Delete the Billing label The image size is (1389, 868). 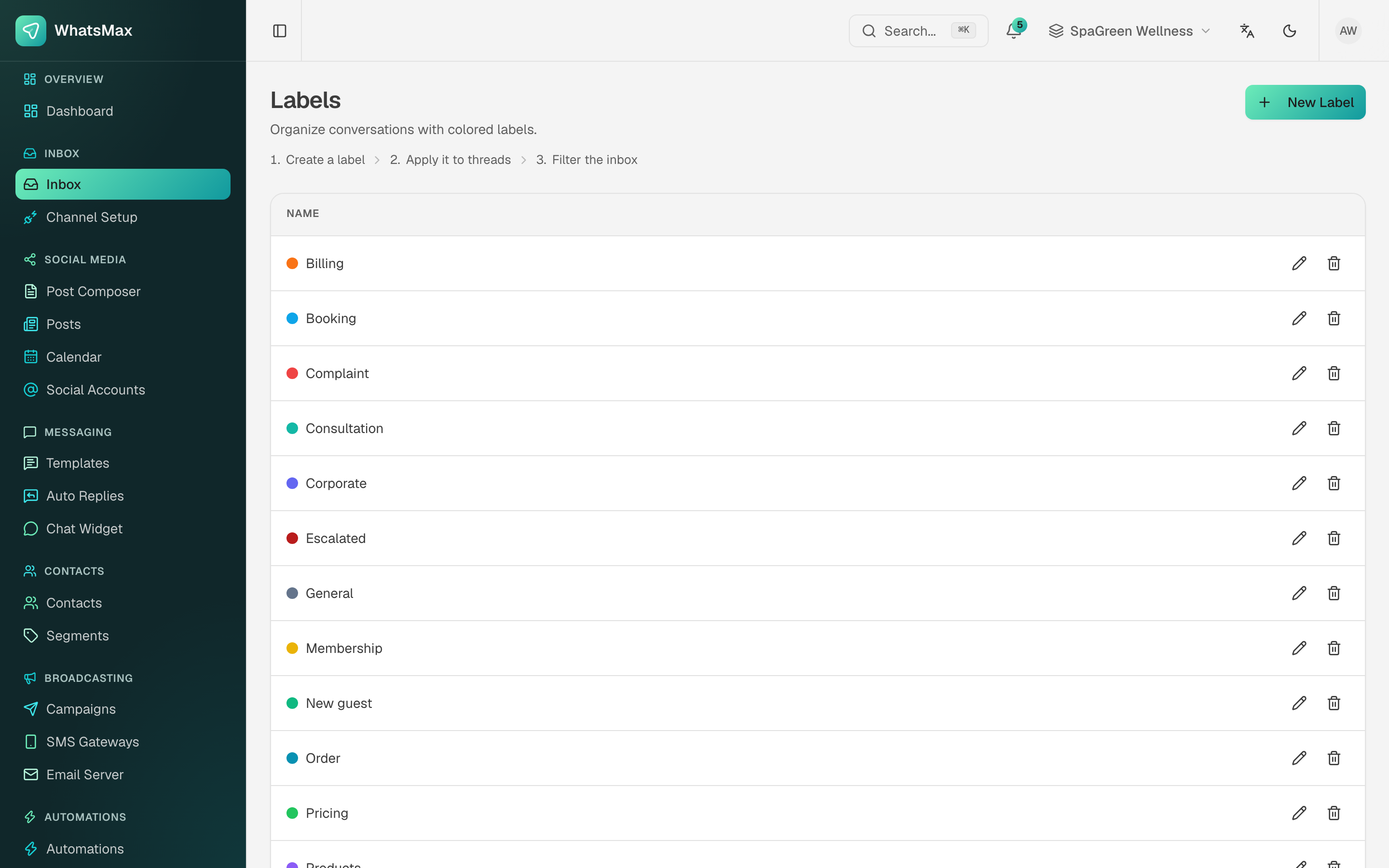pyautogui.click(x=1334, y=263)
